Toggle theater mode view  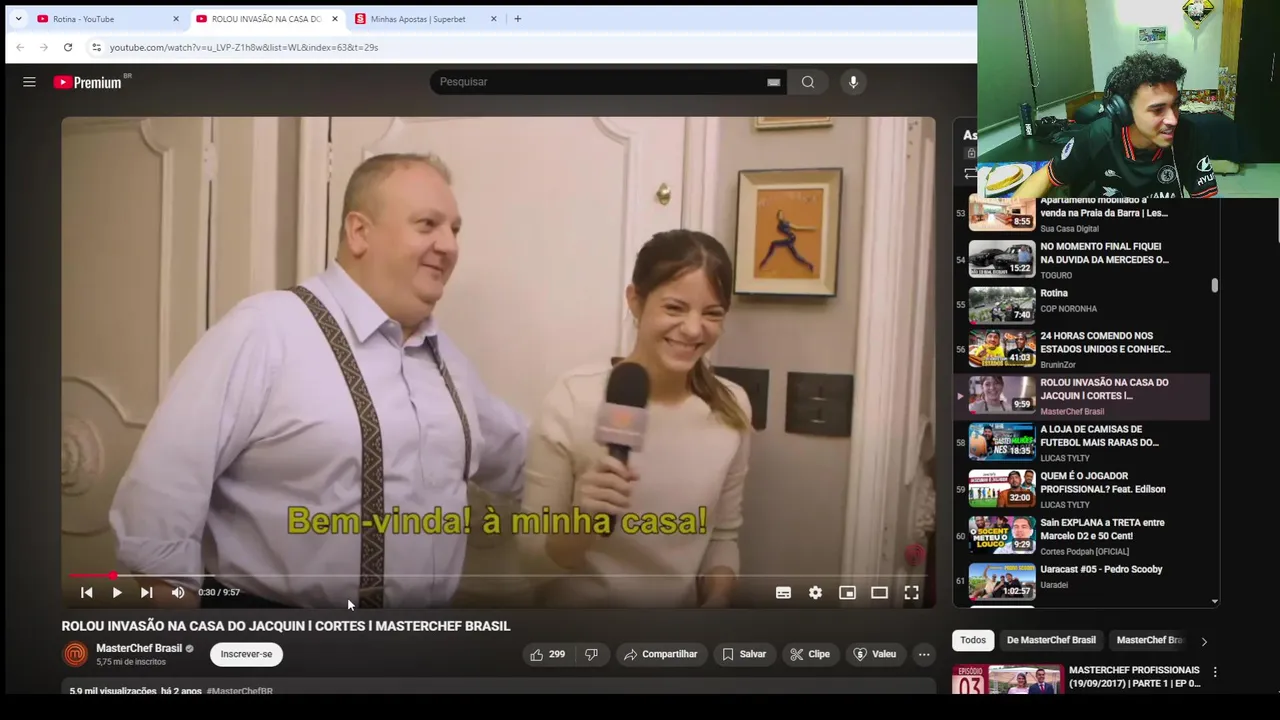click(880, 593)
